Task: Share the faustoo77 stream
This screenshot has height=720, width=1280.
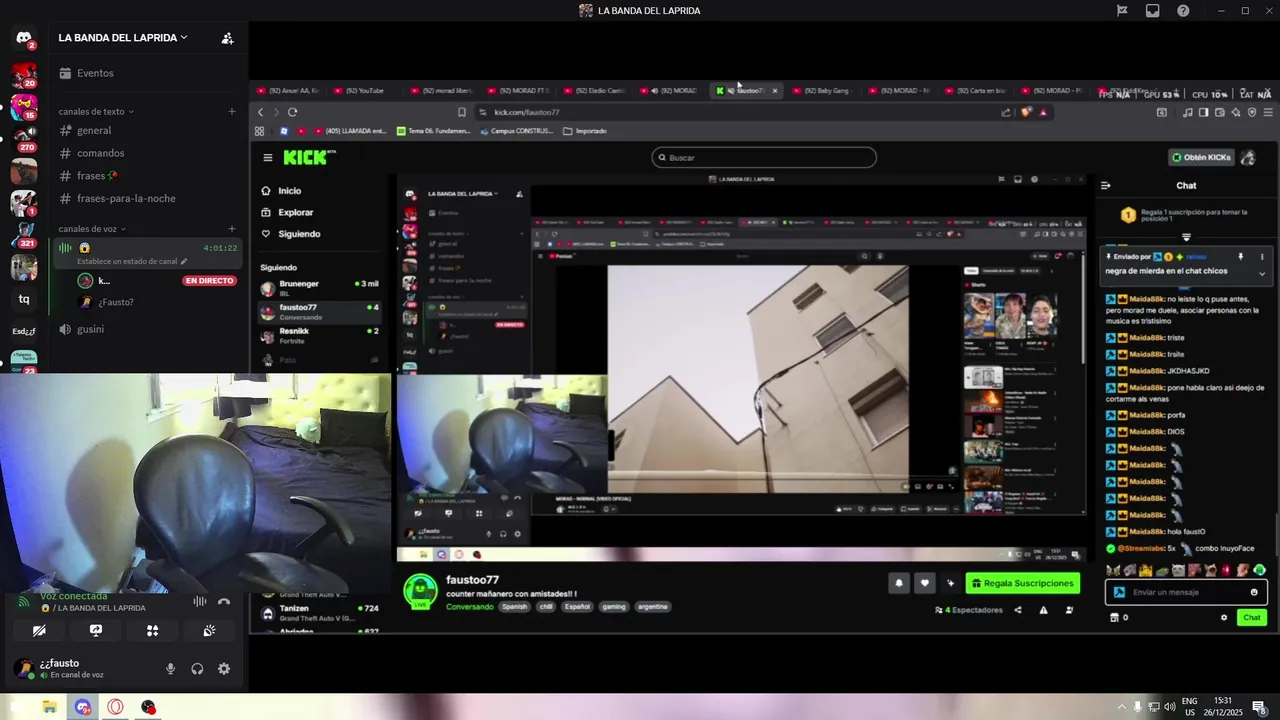Action: [x=1018, y=610]
